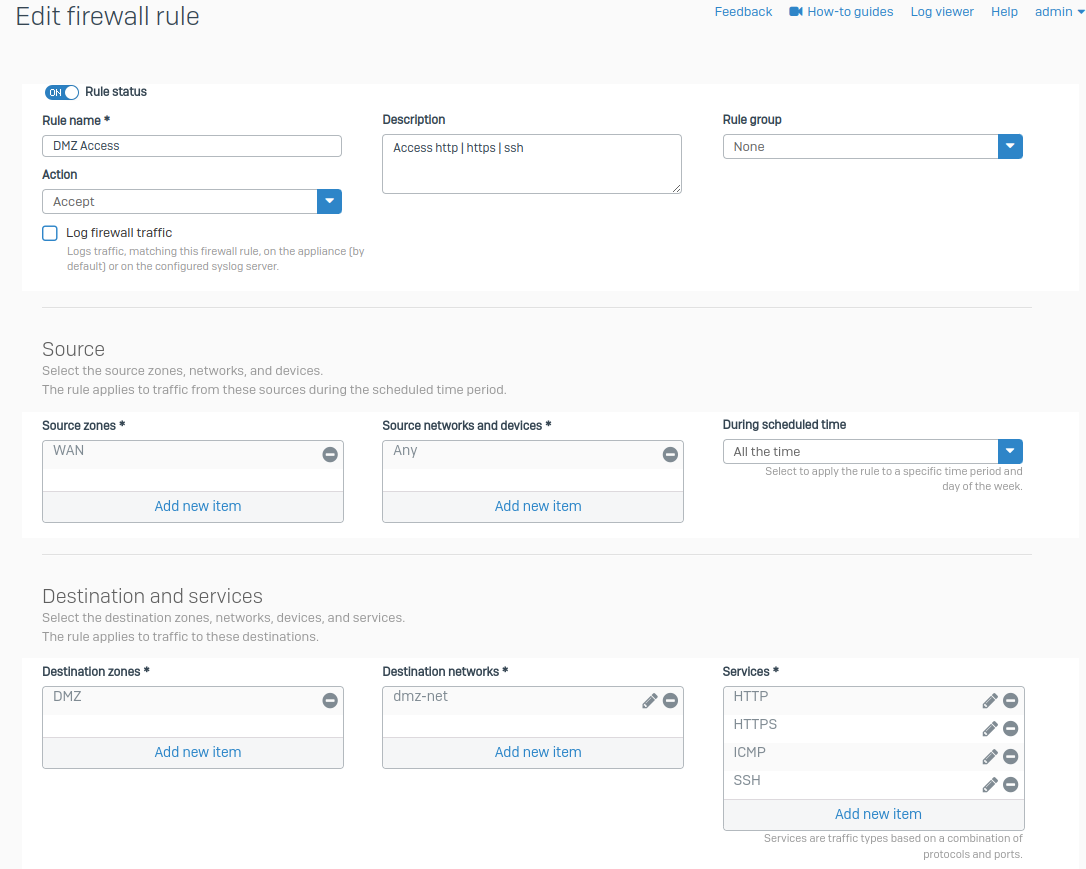Image resolution: width=1086 pixels, height=869 pixels.
Task: Open the Action dropdown
Action: 329,202
